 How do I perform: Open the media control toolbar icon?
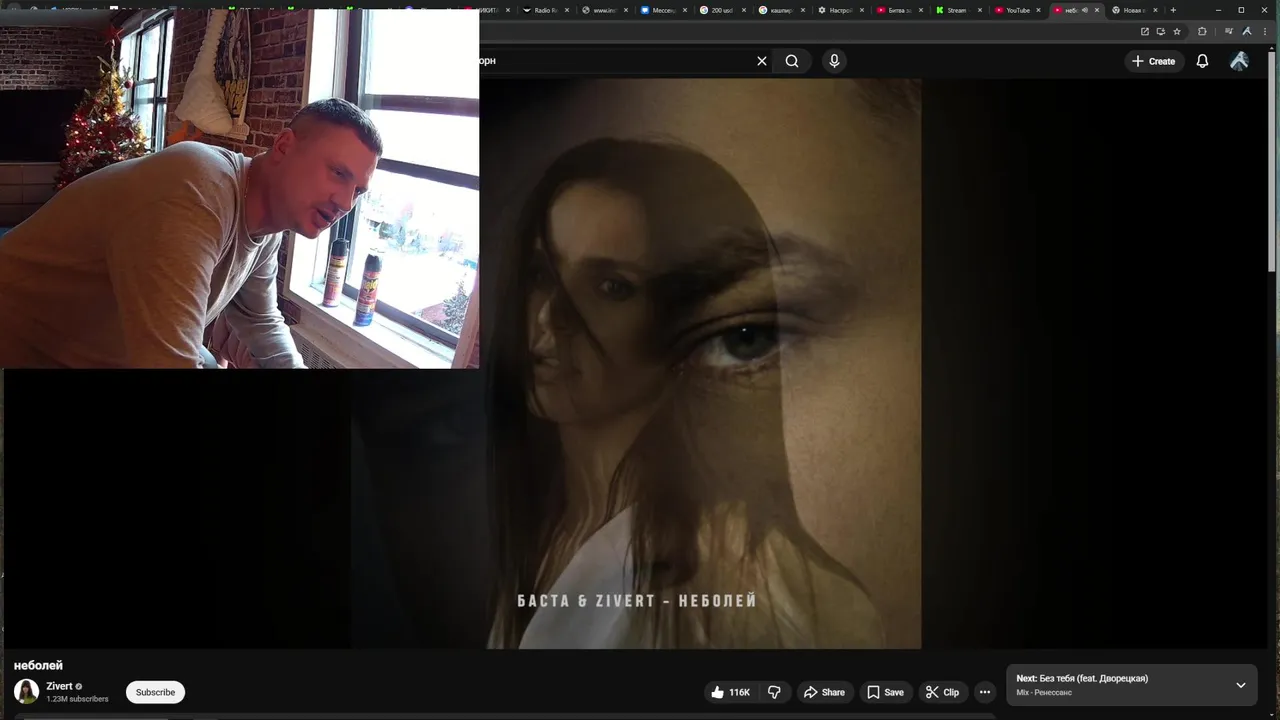pyautogui.click(x=1229, y=31)
